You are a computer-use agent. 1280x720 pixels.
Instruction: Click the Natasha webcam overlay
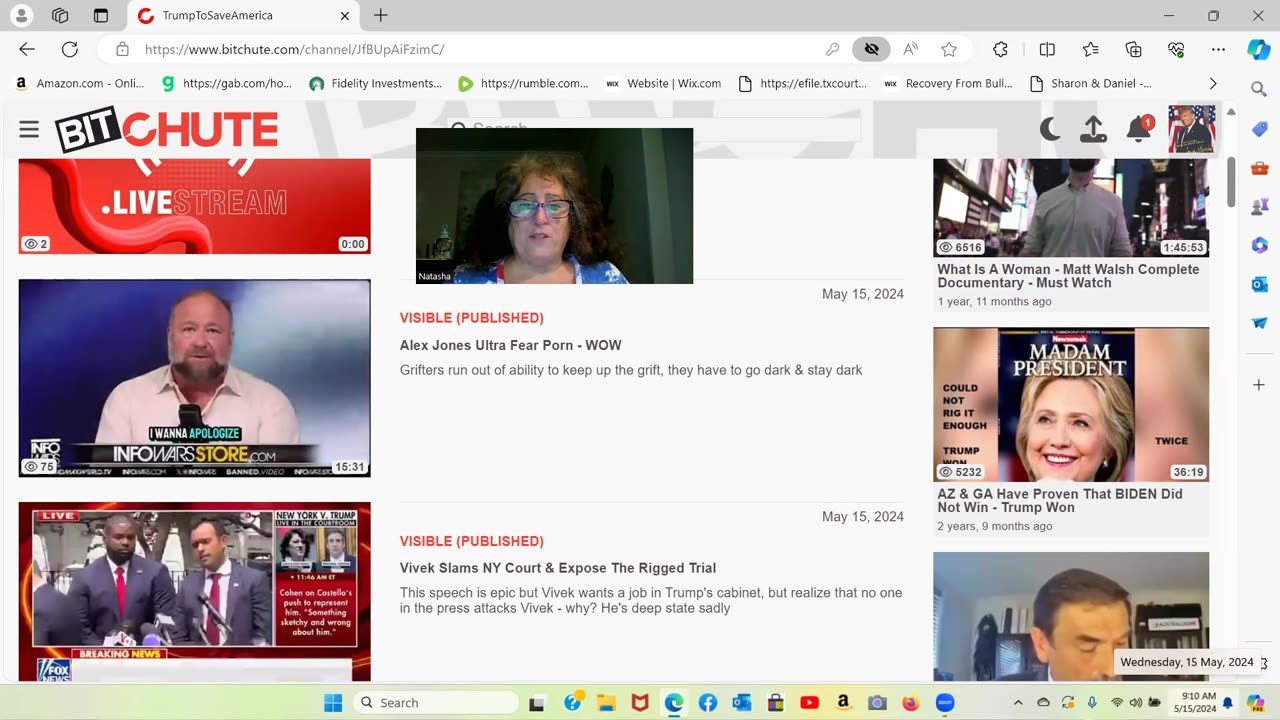point(554,206)
